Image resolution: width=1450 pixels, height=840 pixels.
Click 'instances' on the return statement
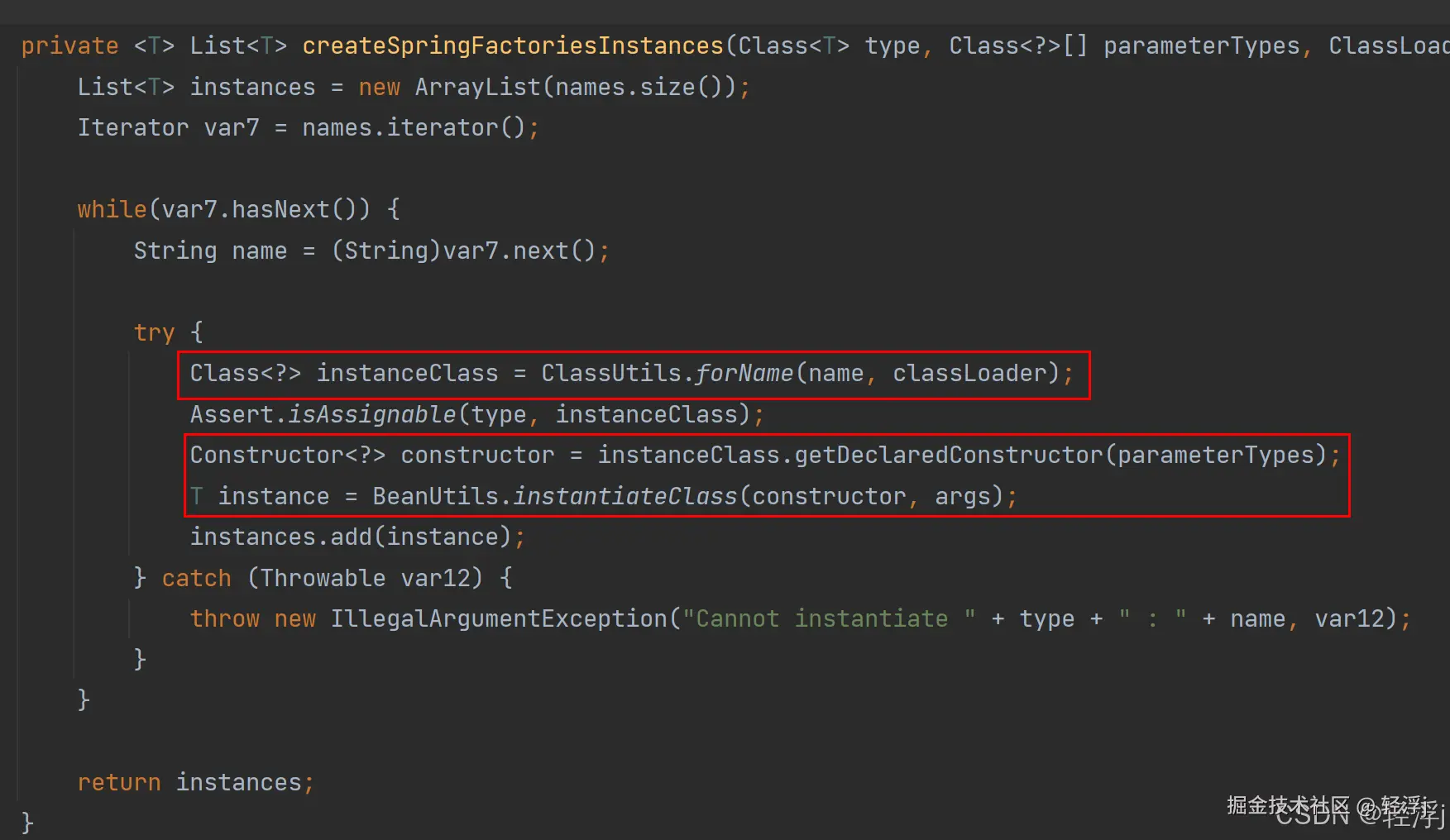239,782
